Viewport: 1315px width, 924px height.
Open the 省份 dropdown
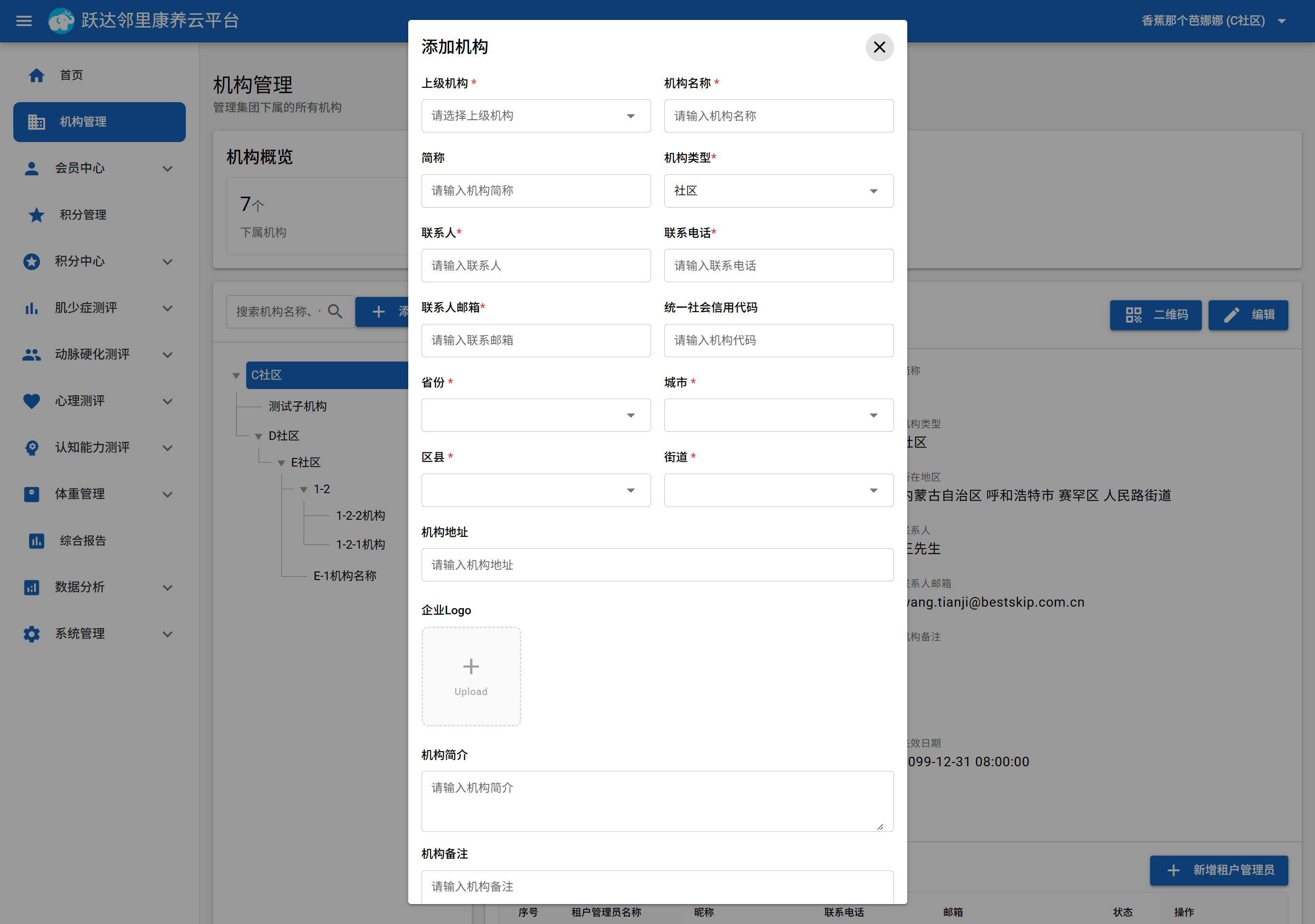(536, 416)
